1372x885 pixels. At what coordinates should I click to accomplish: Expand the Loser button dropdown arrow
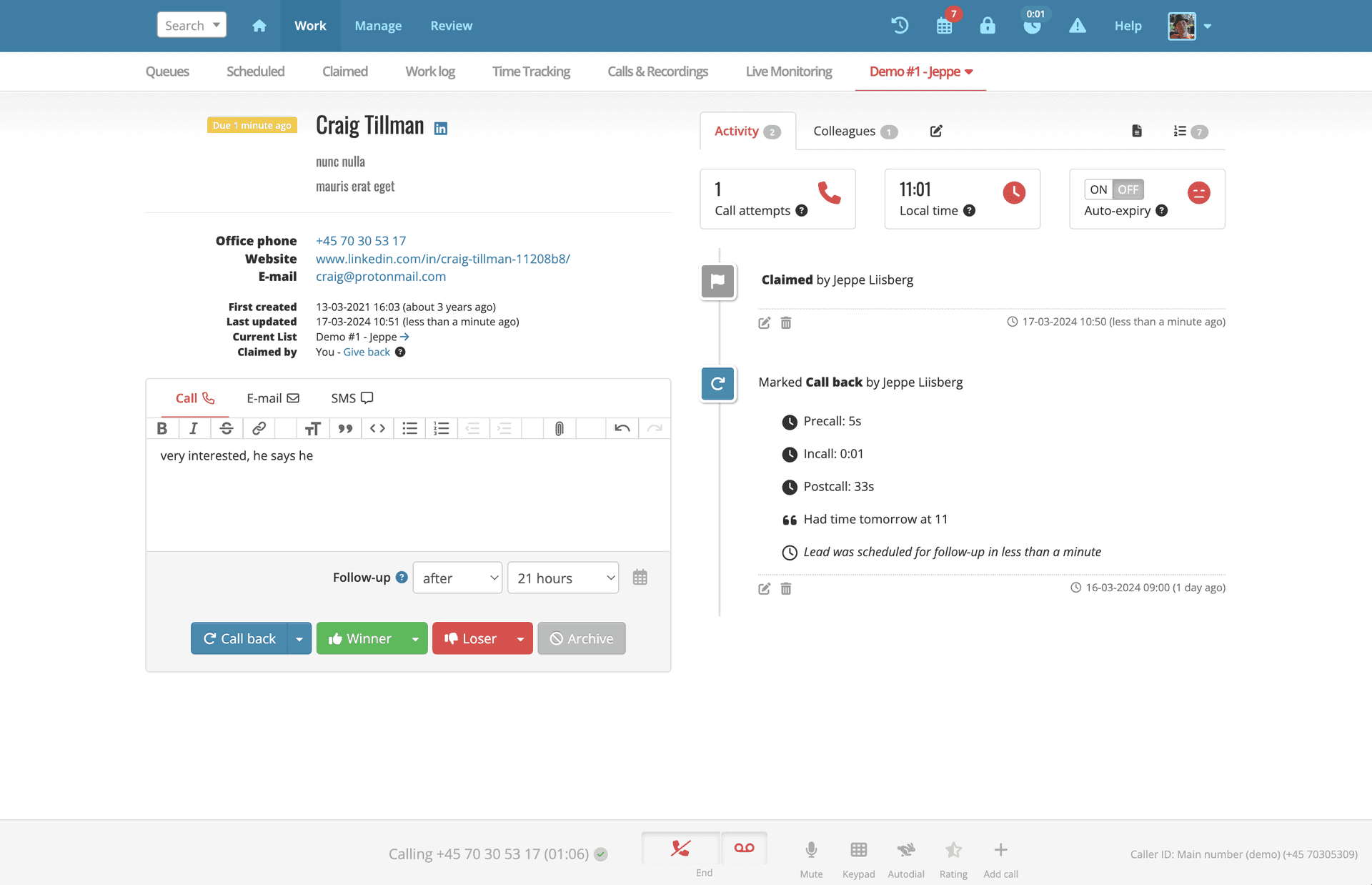(x=519, y=638)
